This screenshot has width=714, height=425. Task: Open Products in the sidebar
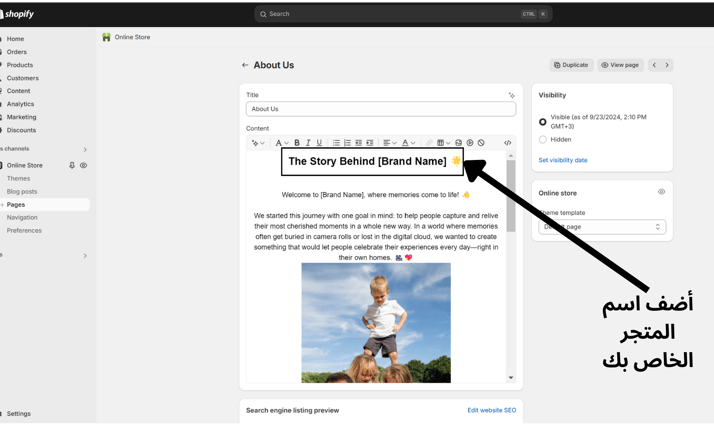point(20,65)
